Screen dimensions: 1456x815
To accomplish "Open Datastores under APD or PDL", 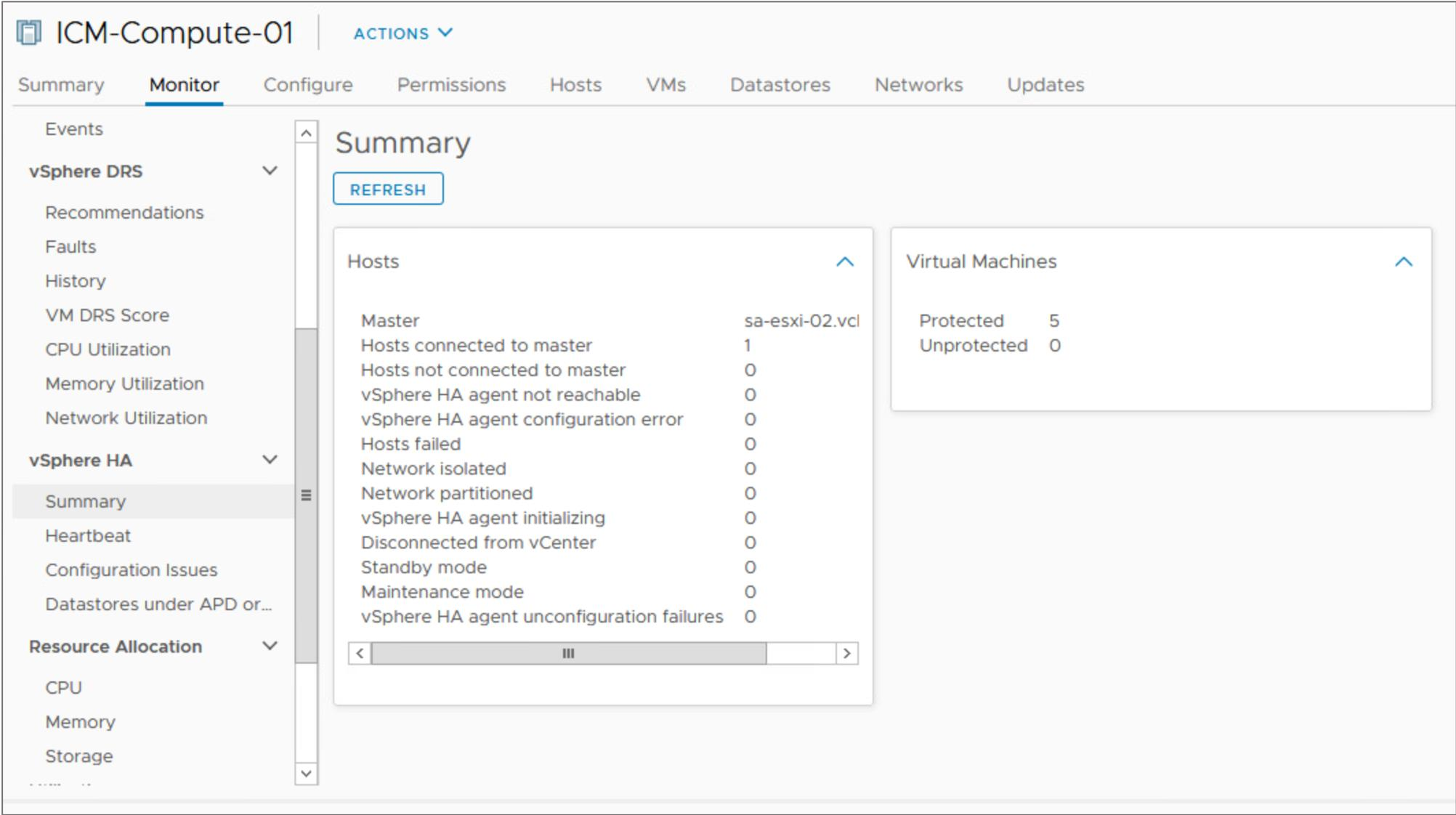I will [x=158, y=604].
